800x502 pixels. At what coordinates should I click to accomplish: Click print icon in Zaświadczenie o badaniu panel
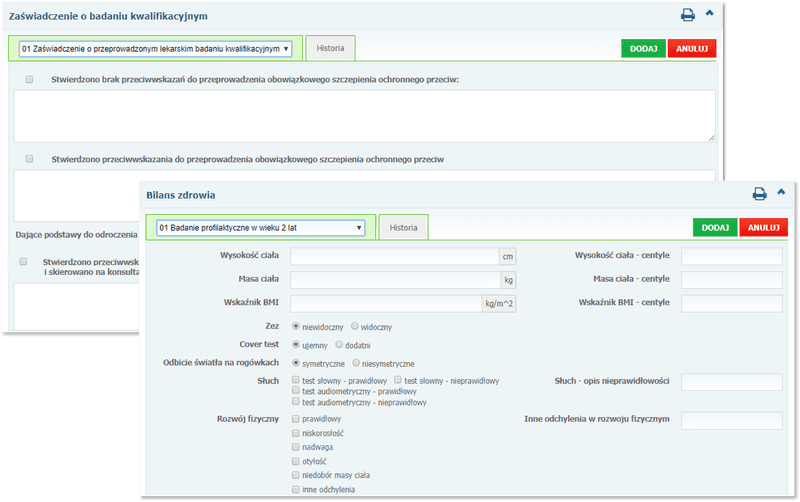click(688, 15)
